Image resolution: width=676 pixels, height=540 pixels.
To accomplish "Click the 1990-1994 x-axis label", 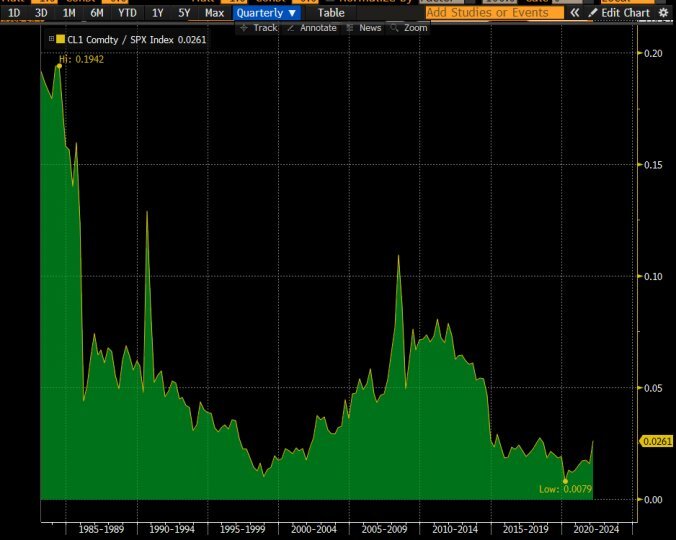I will [x=172, y=529].
